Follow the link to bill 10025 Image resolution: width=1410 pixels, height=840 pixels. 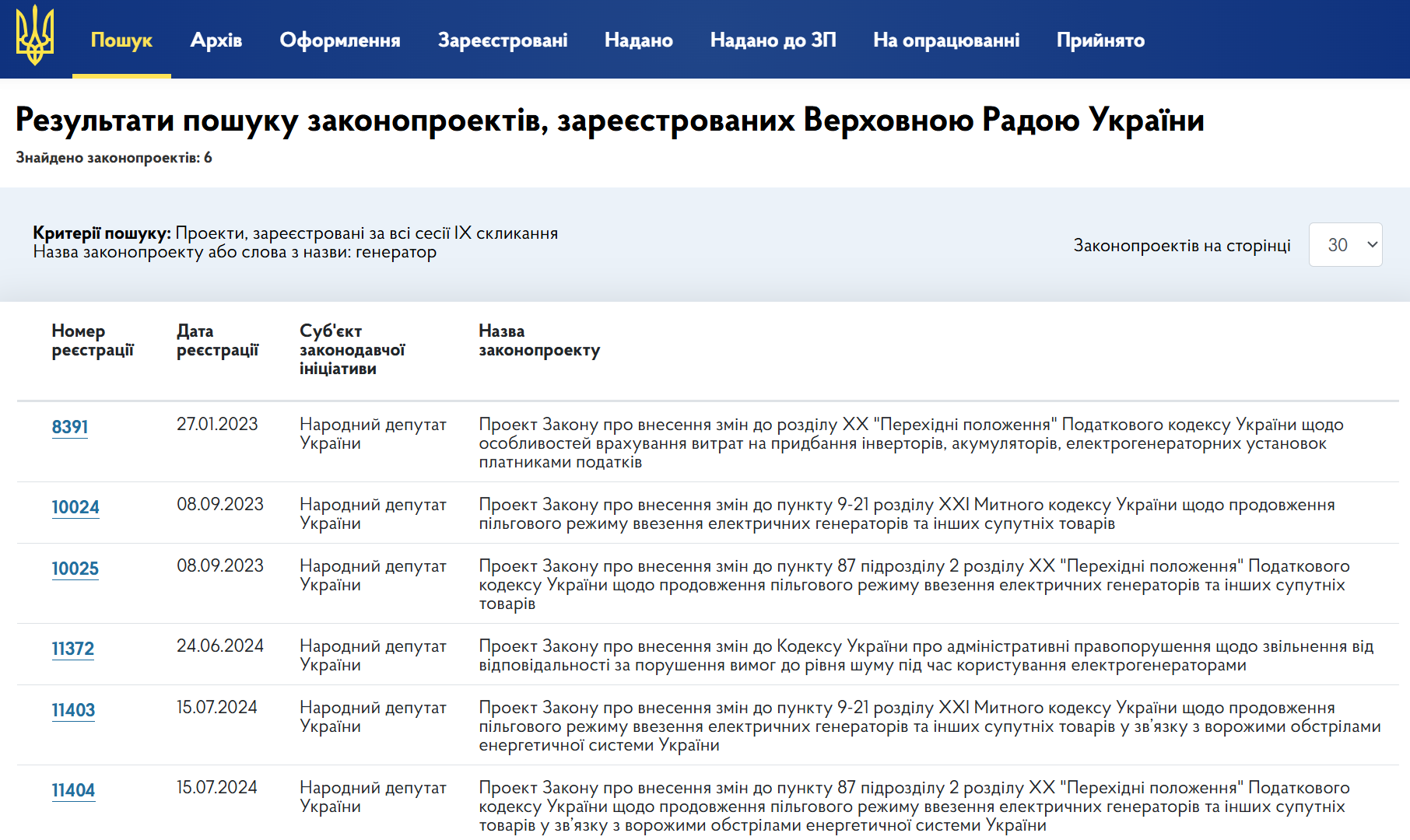(75, 569)
